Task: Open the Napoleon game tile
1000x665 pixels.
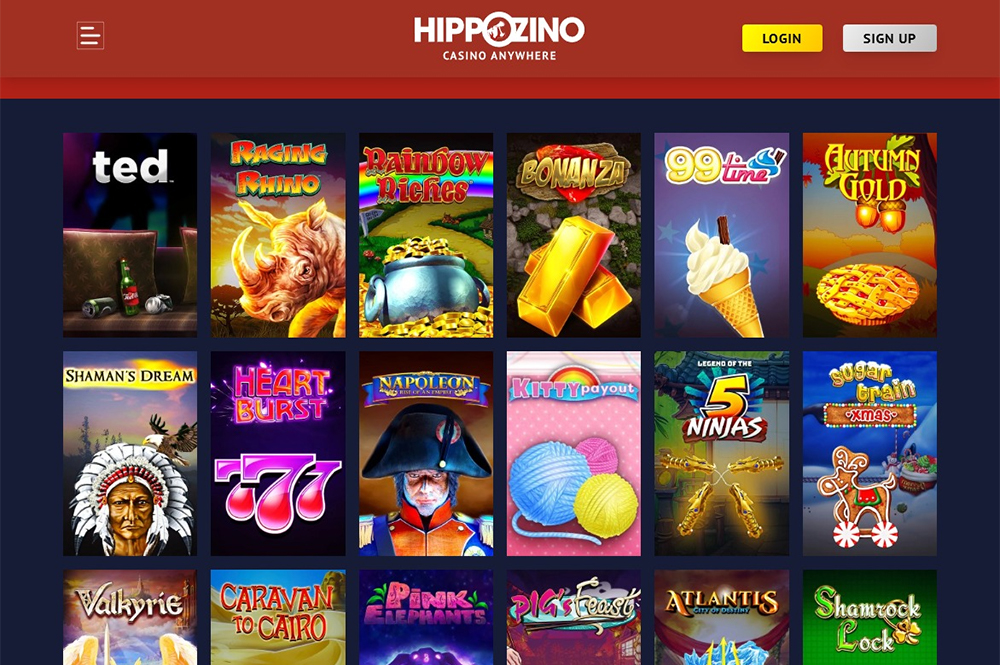Action: (x=426, y=453)
